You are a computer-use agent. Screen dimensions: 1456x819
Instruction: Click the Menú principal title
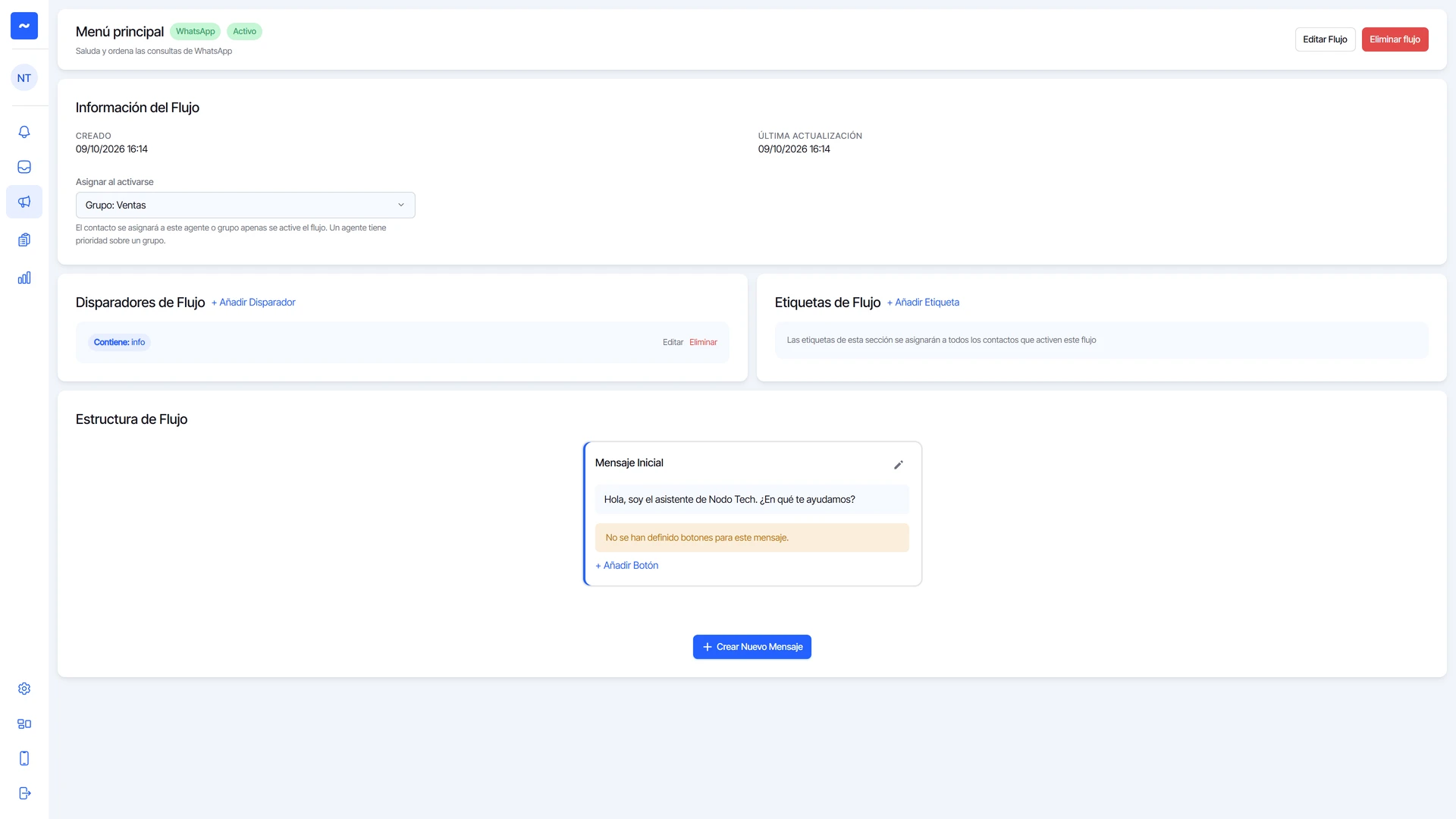coord(120,31)
